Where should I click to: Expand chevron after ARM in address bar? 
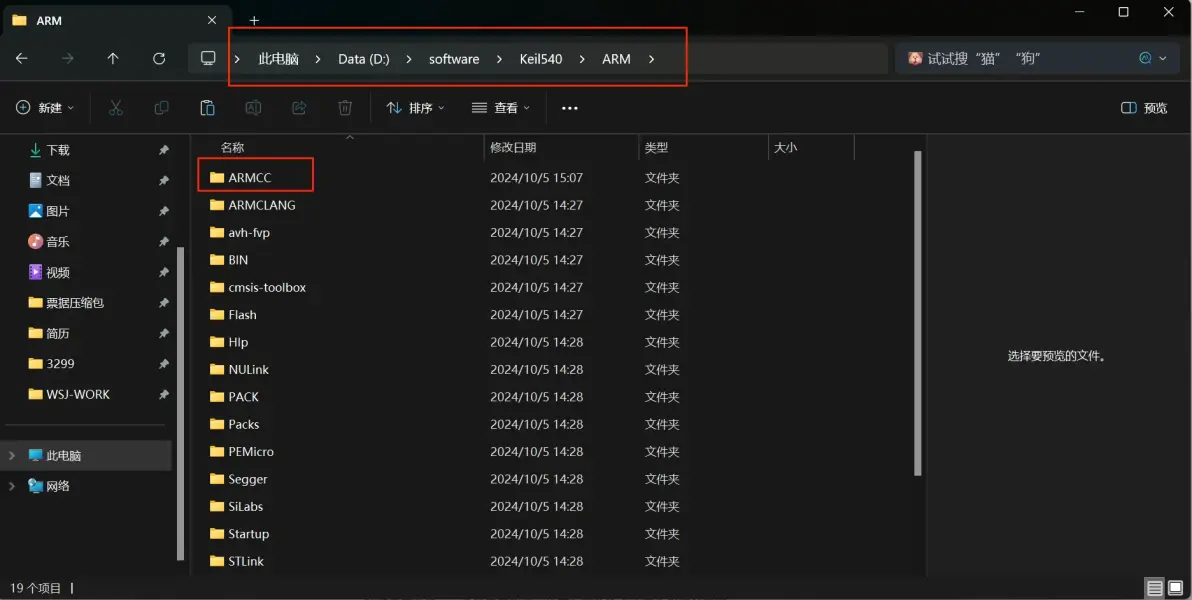(x=651, y=59)
